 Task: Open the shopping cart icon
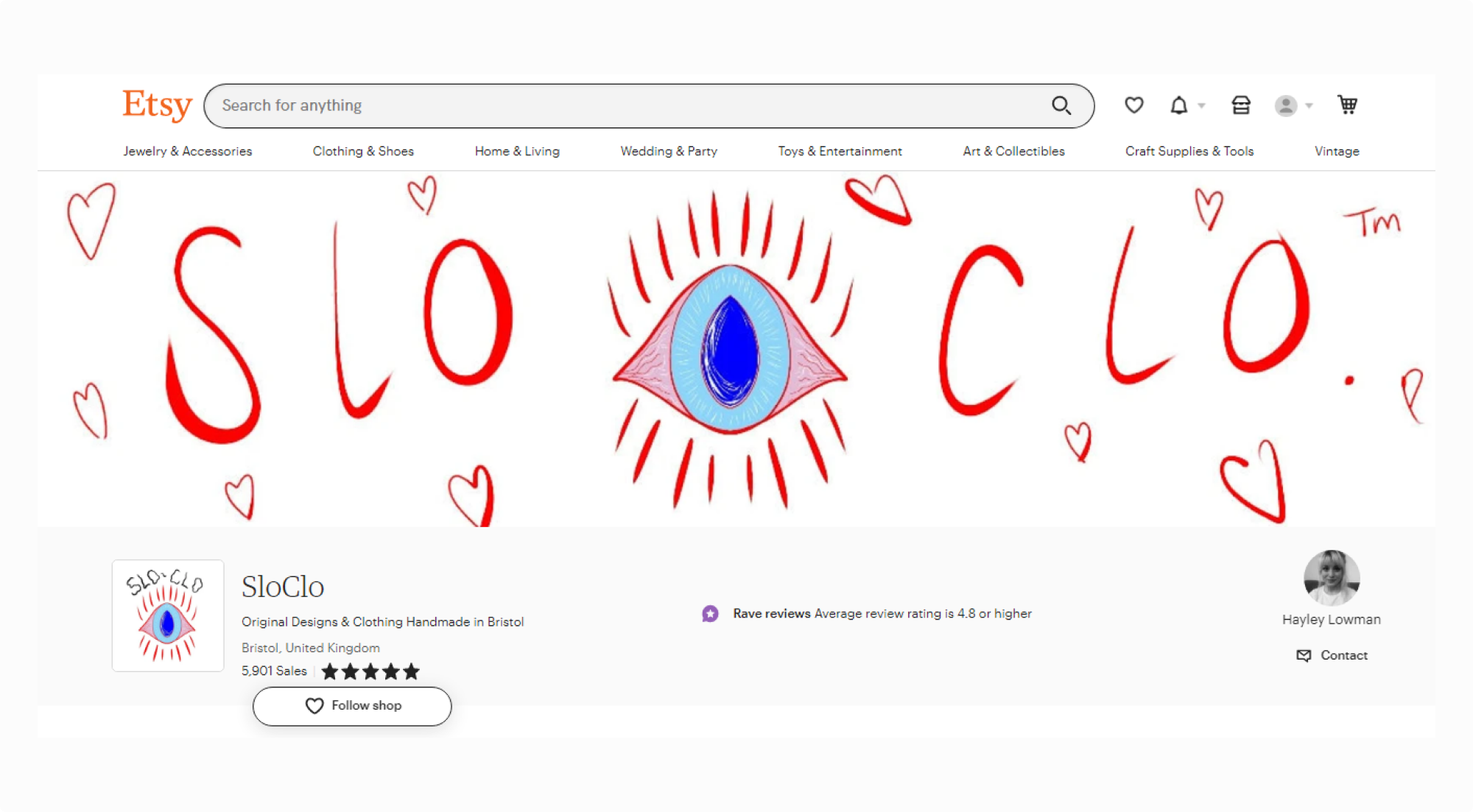(x=1347, y=105)
